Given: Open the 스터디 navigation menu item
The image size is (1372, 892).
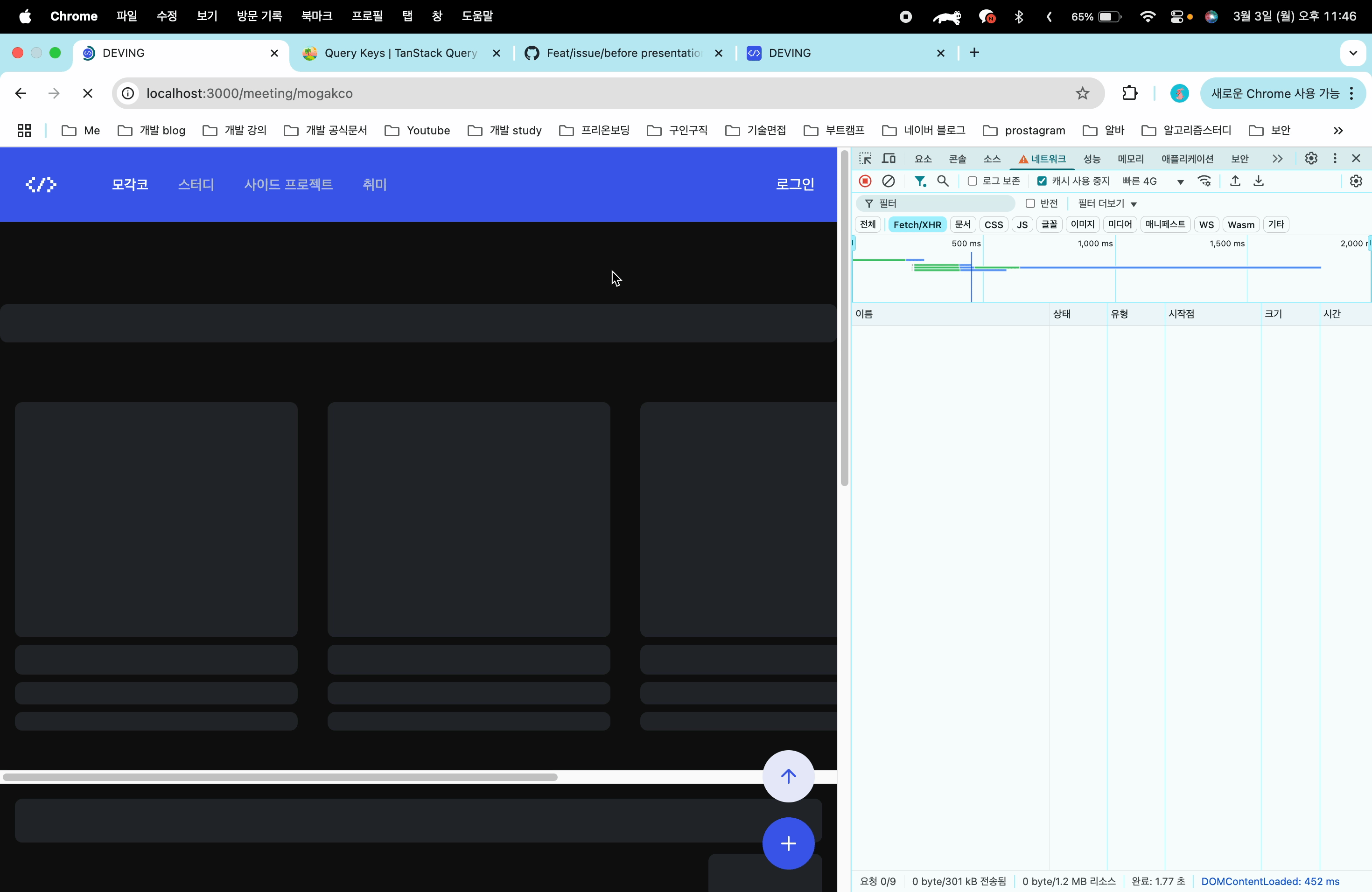Looking at the screenshot, I should 196,184.
